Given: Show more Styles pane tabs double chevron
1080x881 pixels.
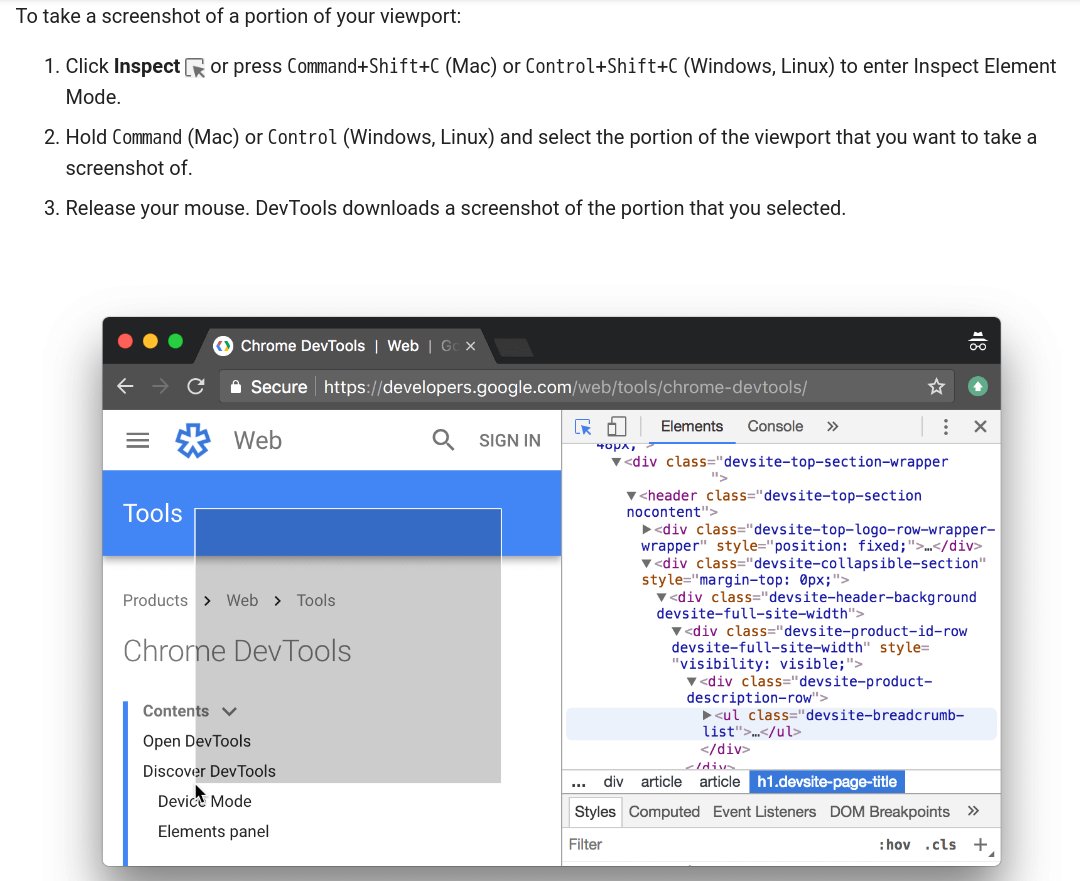Looking at the screenshot, I should [x=973, y=811].
